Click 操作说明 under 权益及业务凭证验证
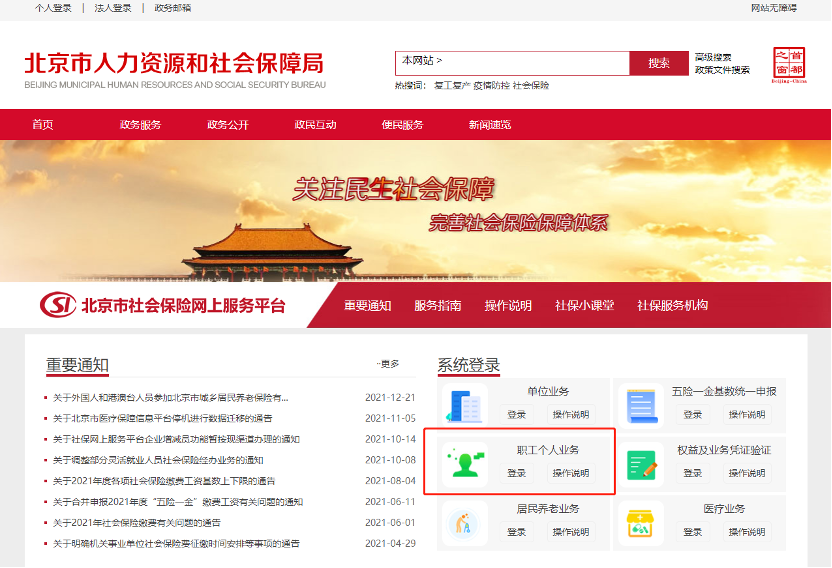Screen dimensions: 832x568 tap(747, 473)
